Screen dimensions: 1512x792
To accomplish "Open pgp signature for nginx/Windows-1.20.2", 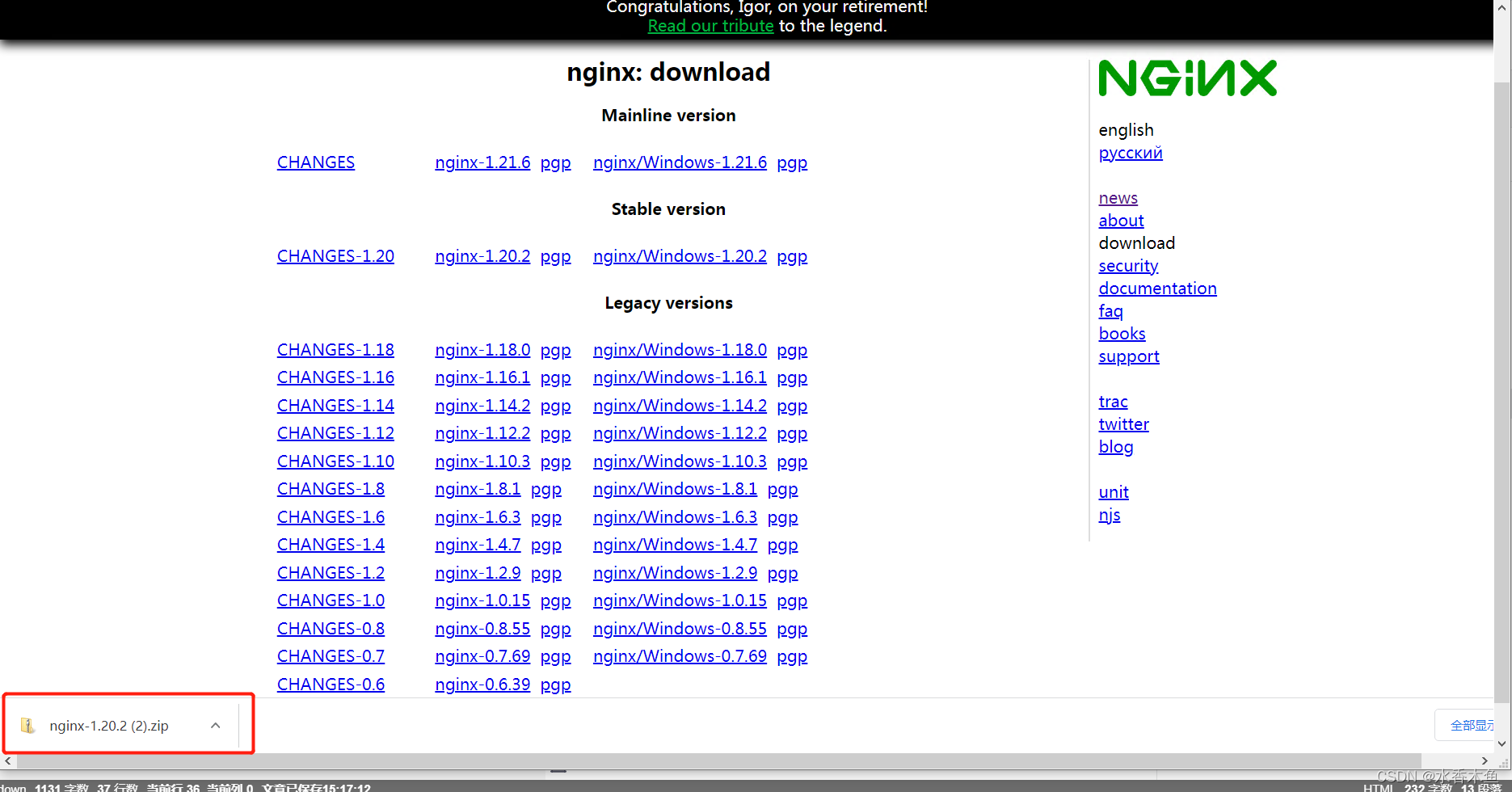I will pyautogui.click(x=792, y=257).
